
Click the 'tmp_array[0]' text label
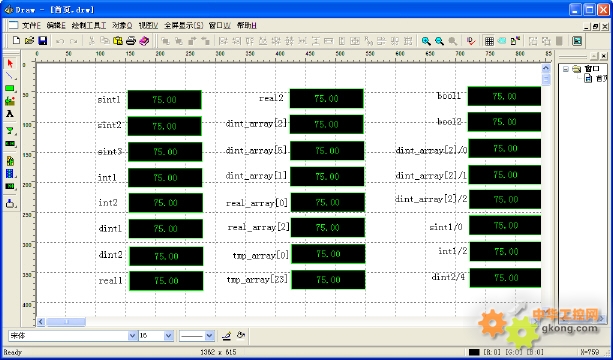pyautogui.click(x=260, y=256)
